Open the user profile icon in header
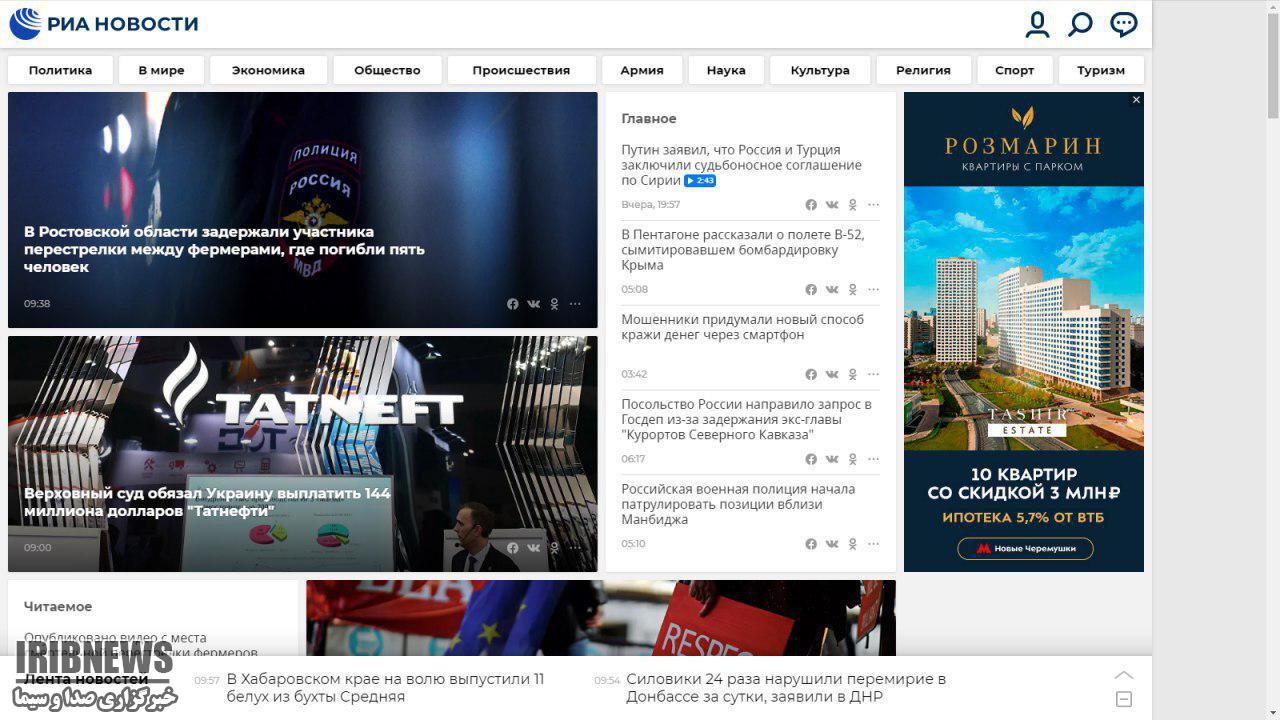This screenshot has width=1280, height=720. 1037,24
